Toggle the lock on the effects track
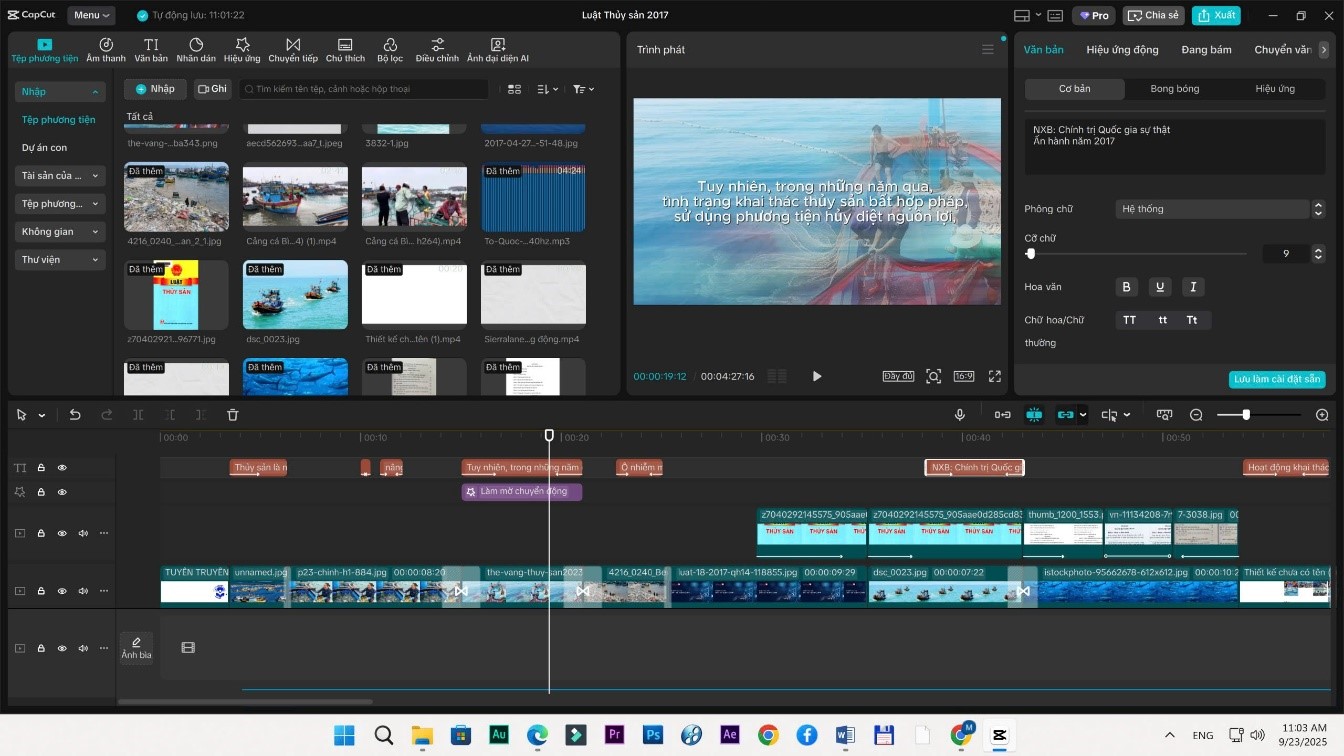 click(x=41, y=492)
